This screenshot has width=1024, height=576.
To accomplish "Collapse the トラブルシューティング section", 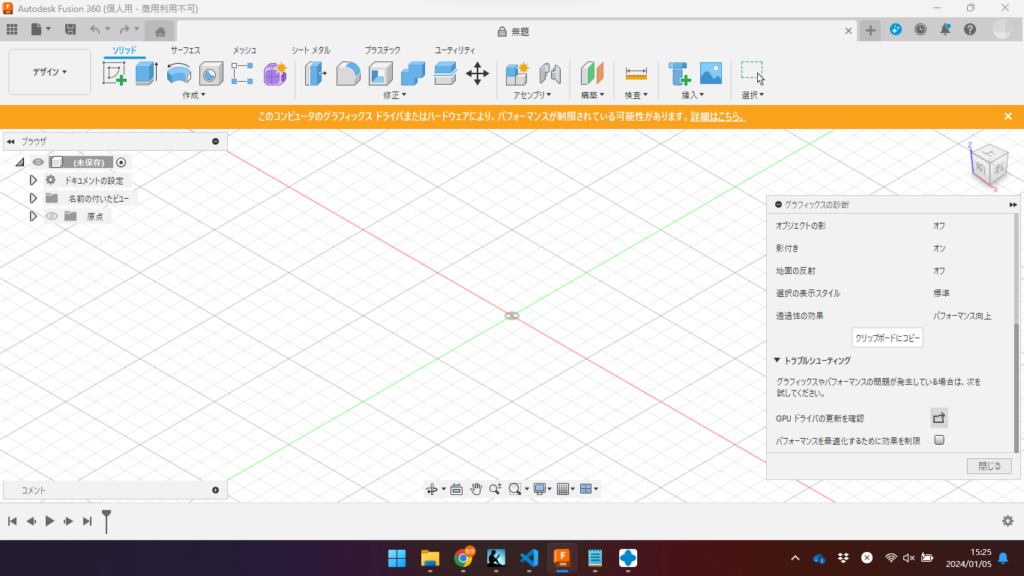I will point(777,360).
